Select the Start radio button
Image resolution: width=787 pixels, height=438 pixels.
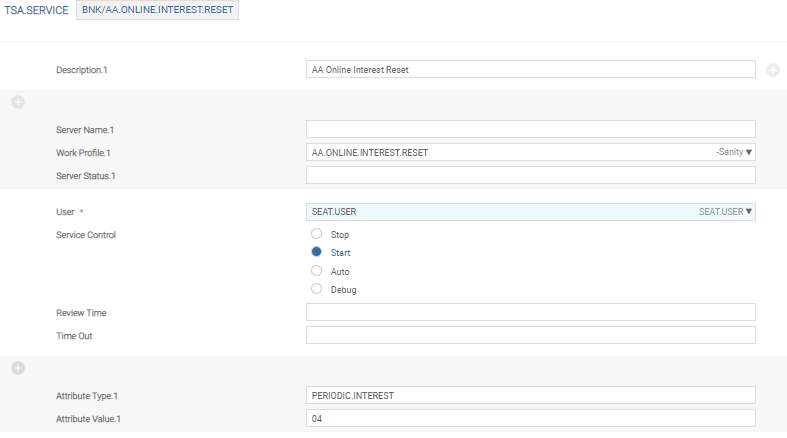(317, 253)
